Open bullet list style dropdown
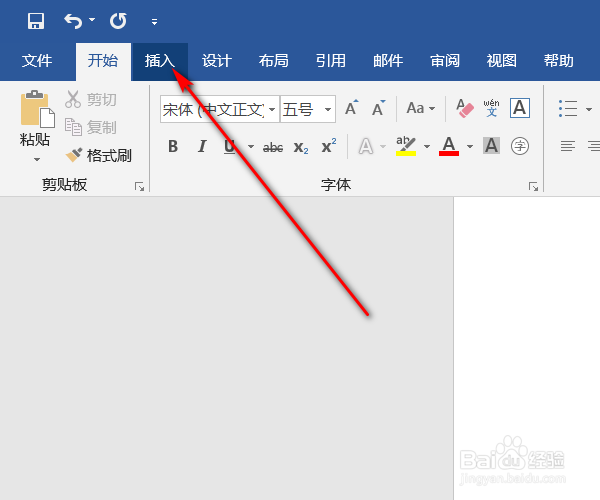 pos(589,109)
